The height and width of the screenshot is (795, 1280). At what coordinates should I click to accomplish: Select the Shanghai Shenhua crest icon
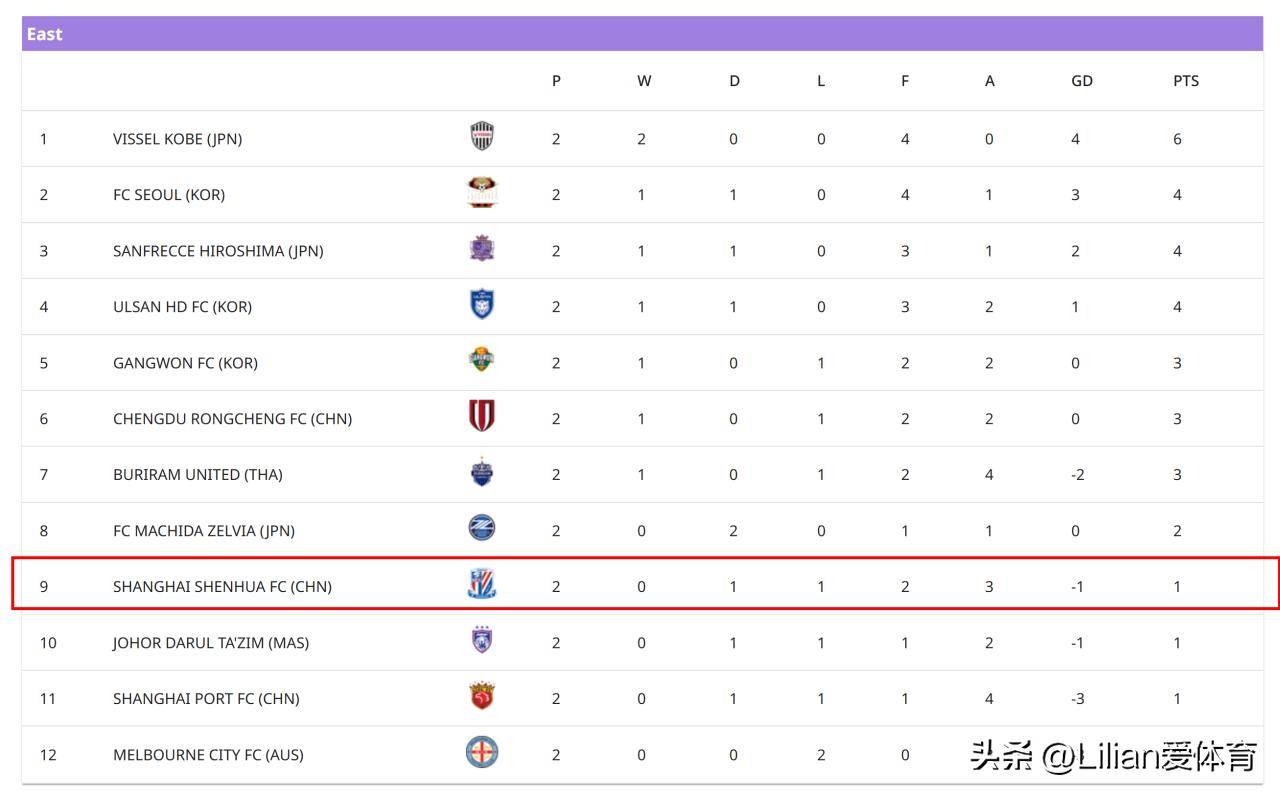[x=482, y=584]
